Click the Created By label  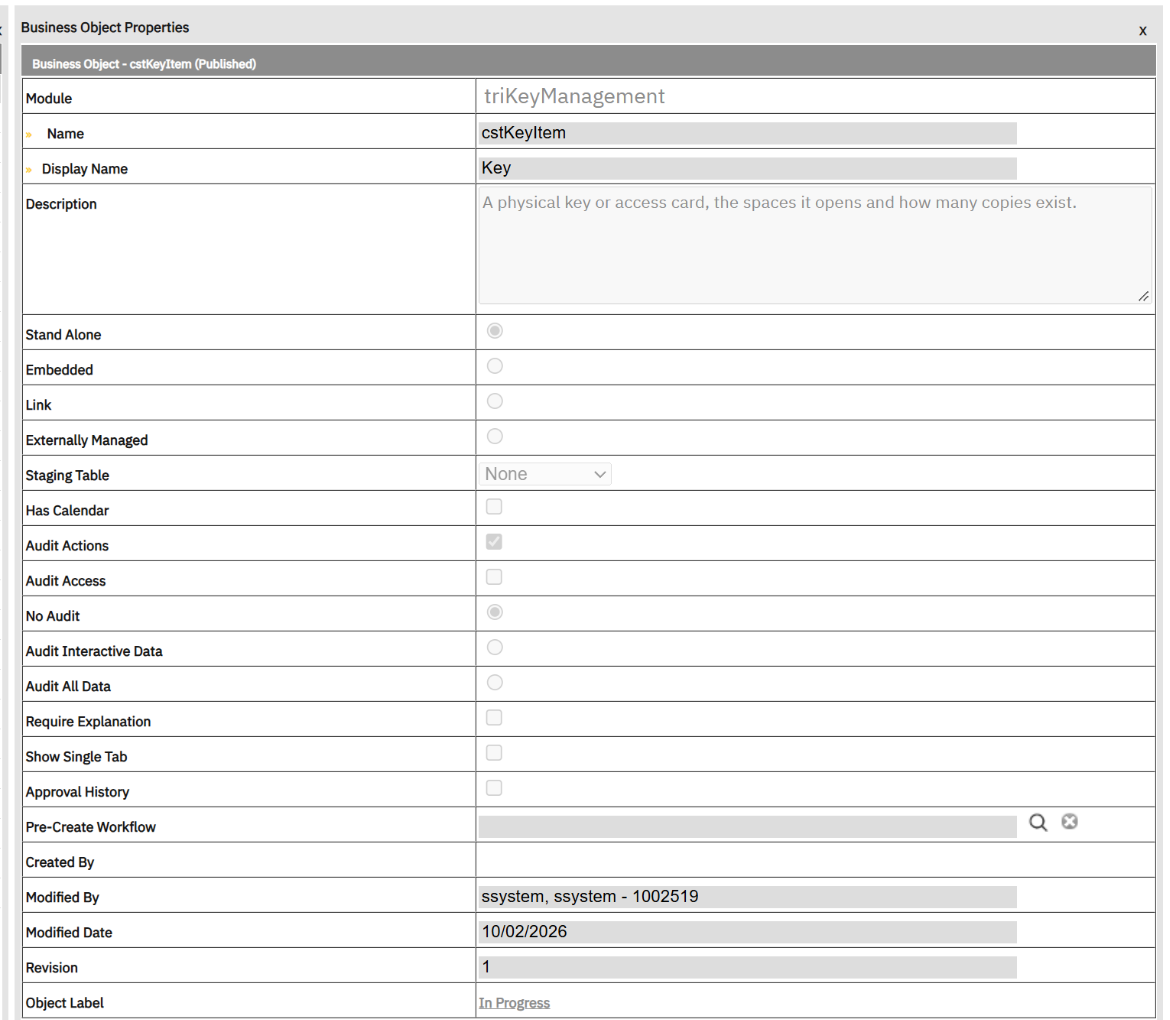[x=60, y=863]
